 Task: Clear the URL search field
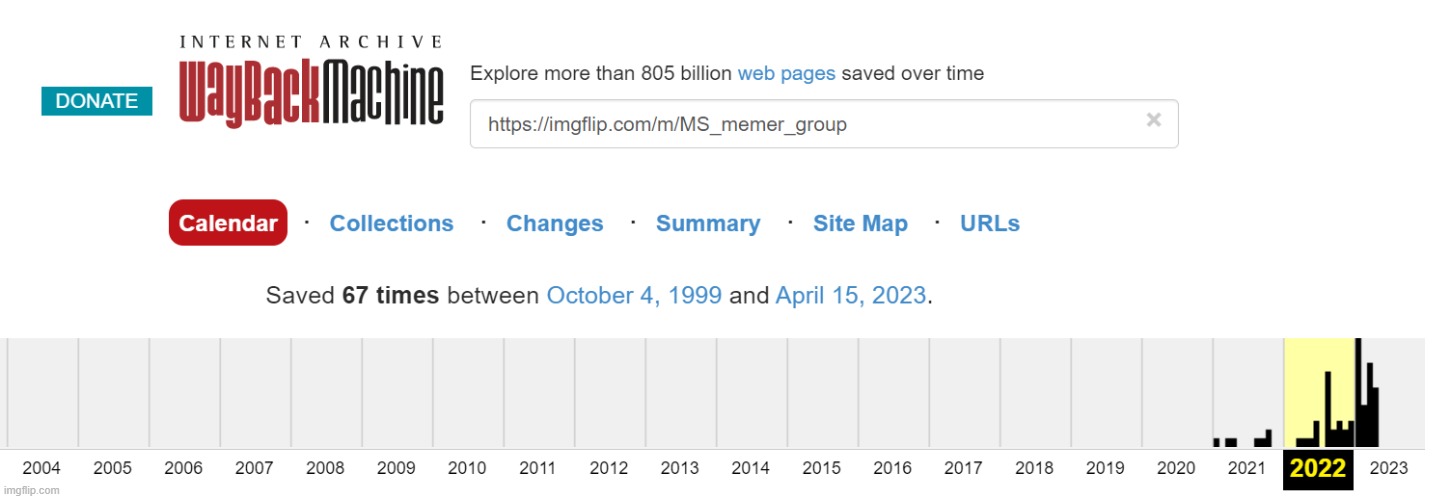1153,120
